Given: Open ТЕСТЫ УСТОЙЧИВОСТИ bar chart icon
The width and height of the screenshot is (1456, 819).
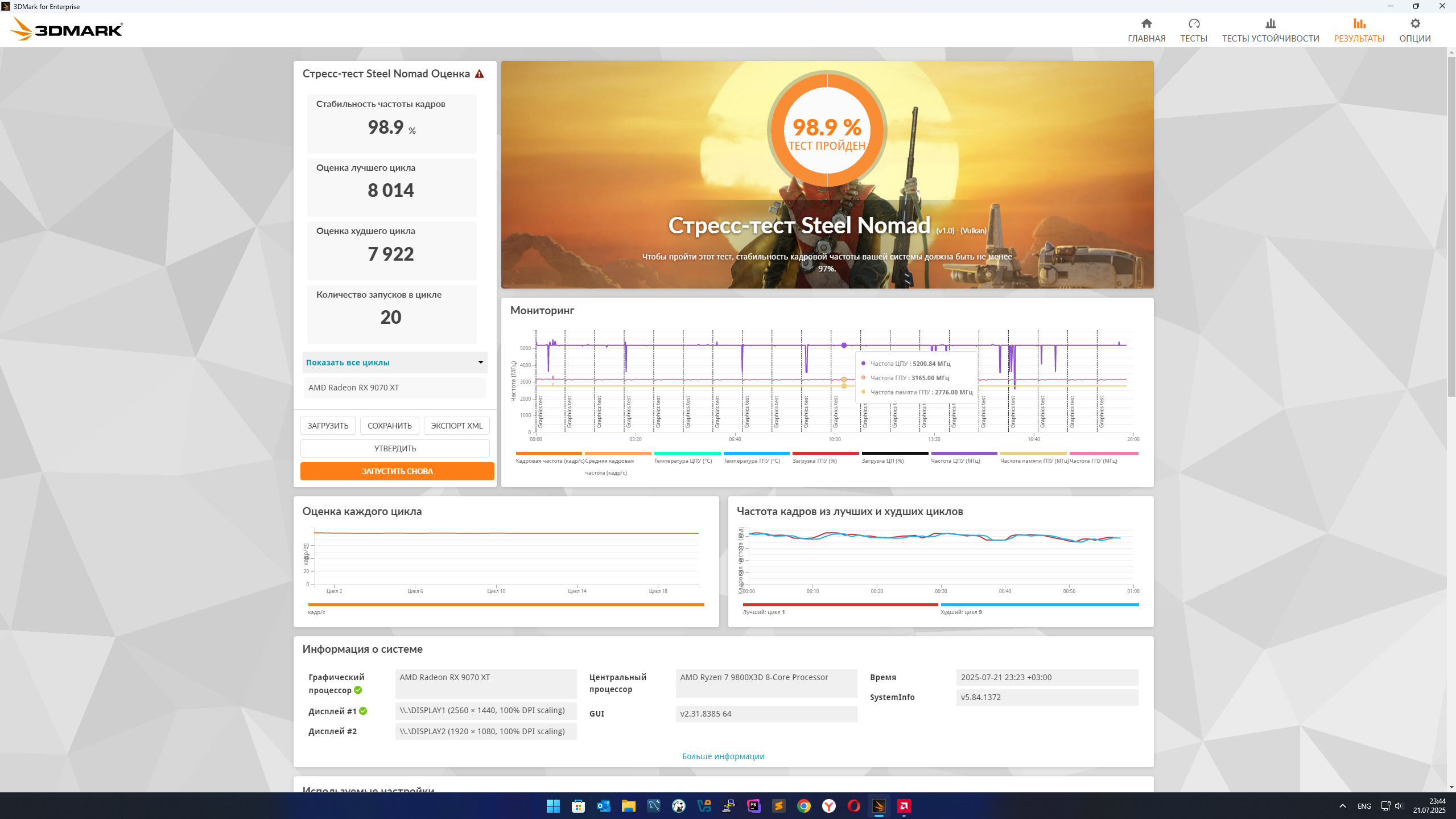Looking at the screenshot, I should (1270, 24).
